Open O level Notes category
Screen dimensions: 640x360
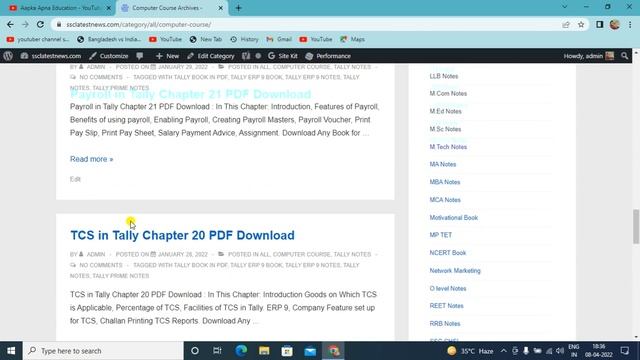[x=448, y=288]
